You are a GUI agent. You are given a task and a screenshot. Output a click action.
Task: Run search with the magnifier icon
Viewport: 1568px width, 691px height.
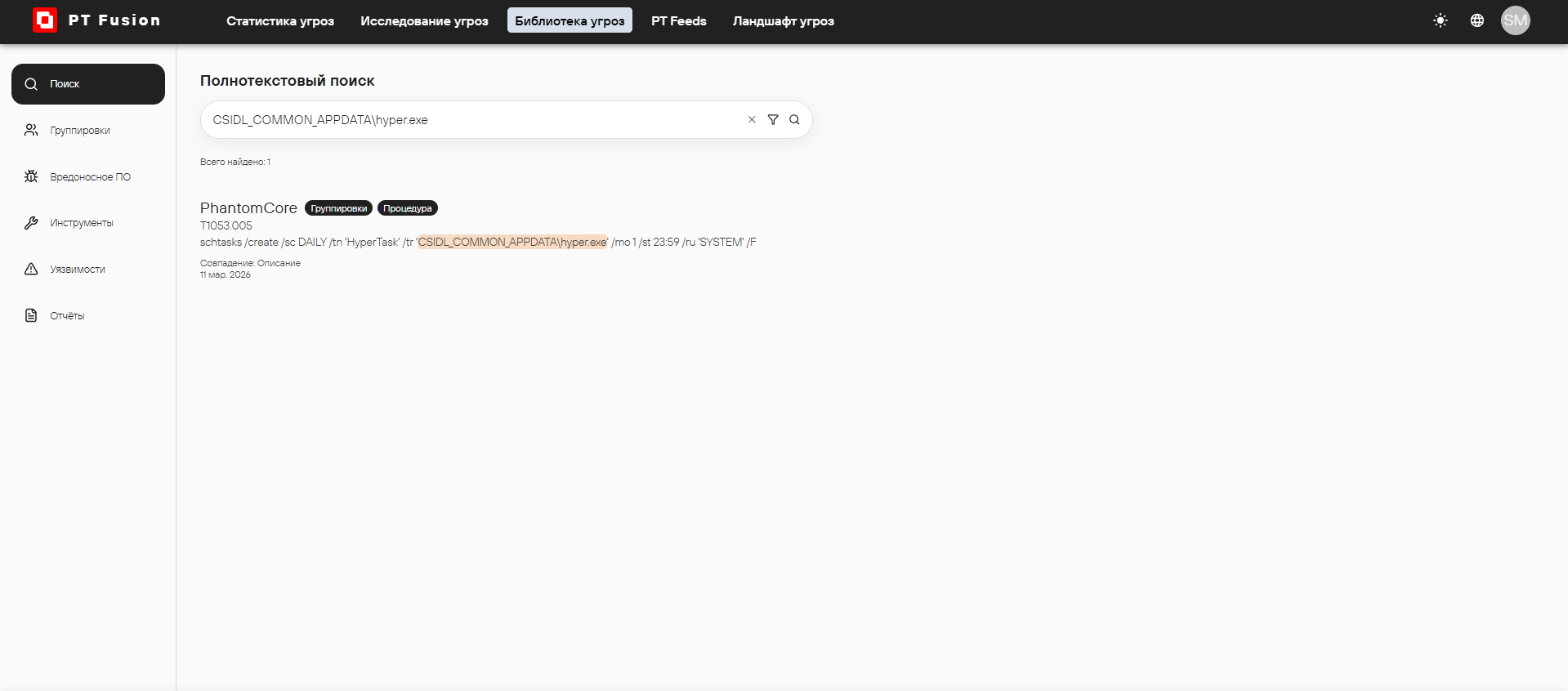[x=794, y=120]
